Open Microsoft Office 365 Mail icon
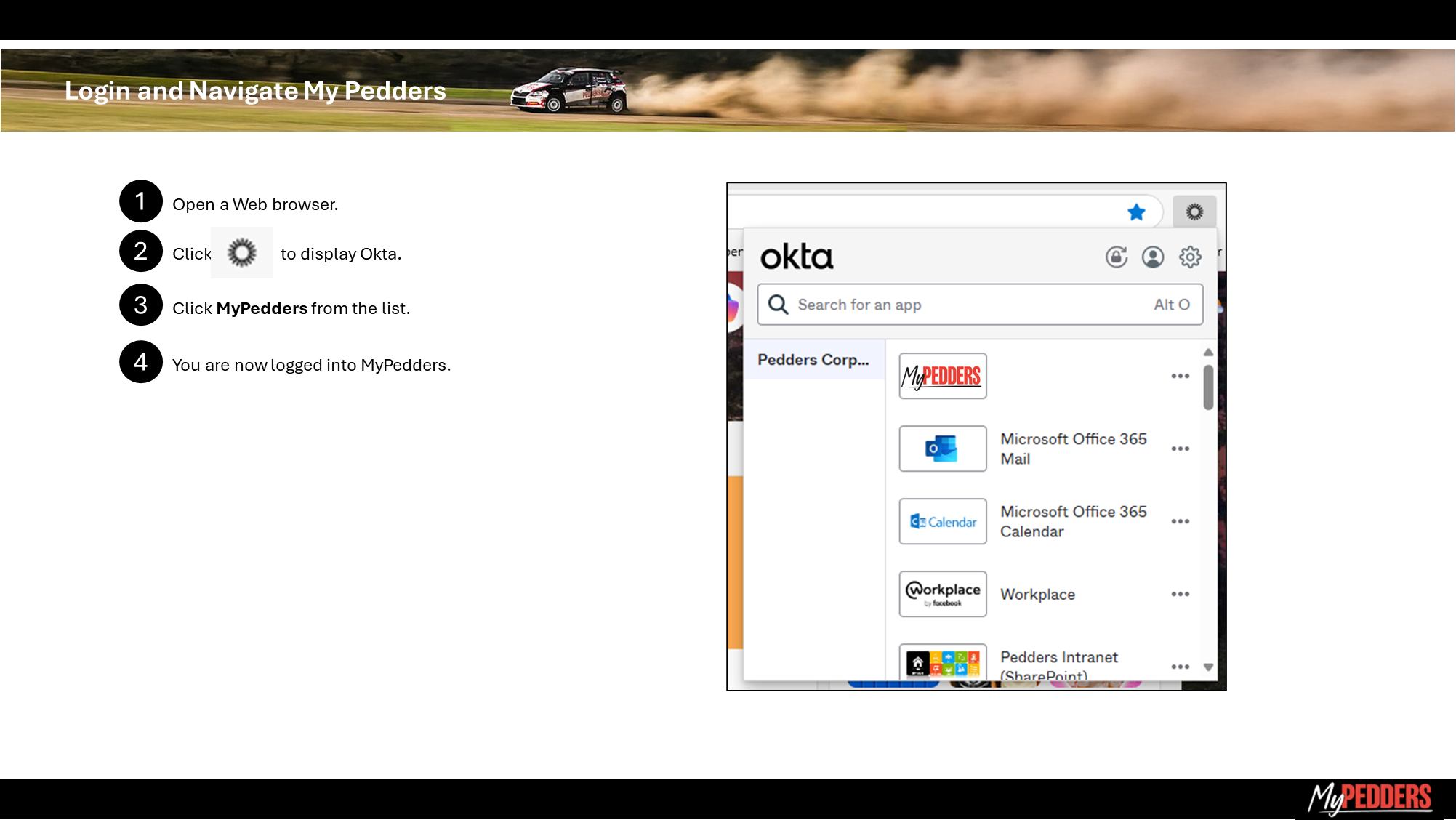Screen dimensions: 1456x820 click(x=943, y=449)
